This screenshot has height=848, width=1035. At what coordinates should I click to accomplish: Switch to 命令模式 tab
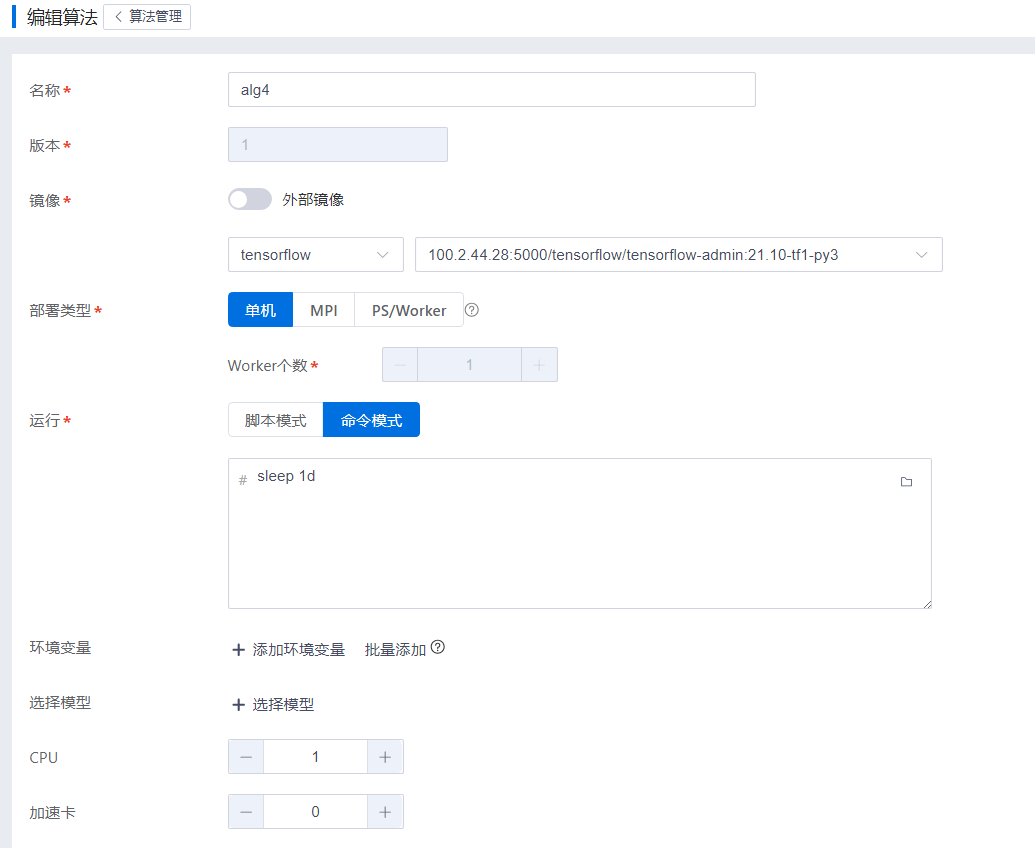pos(371,420)
